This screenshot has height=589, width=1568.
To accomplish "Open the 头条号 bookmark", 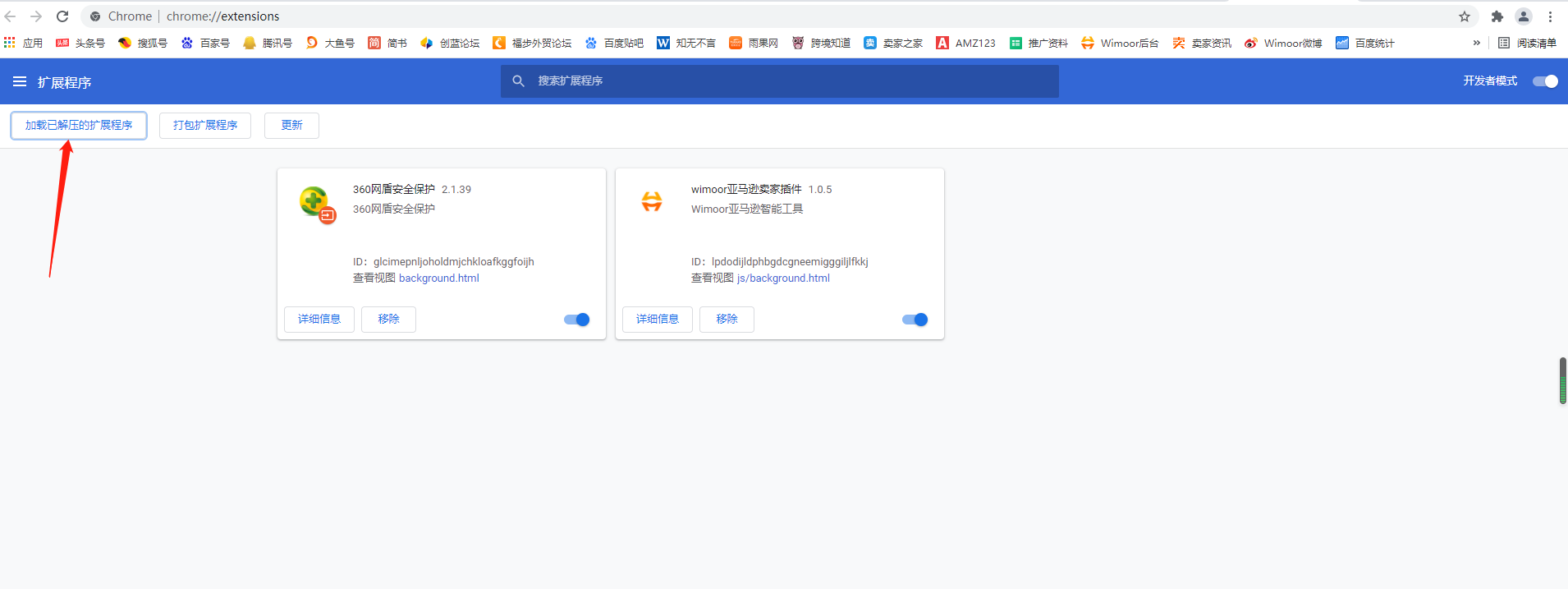I will [80, 43].
